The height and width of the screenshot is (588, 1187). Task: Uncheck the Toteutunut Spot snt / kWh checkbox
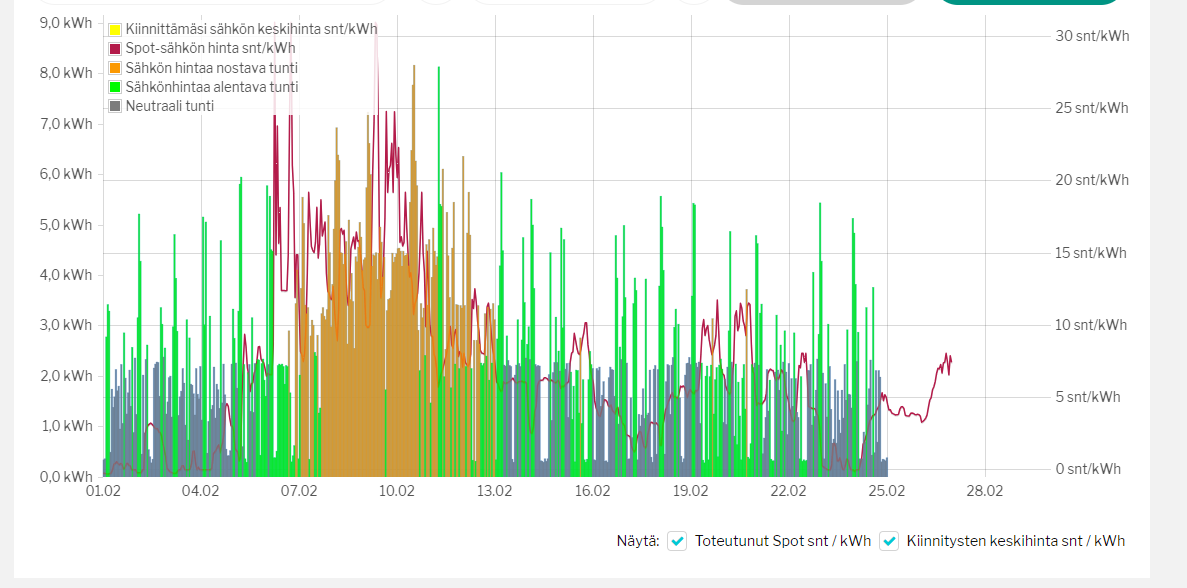[678, 541]
